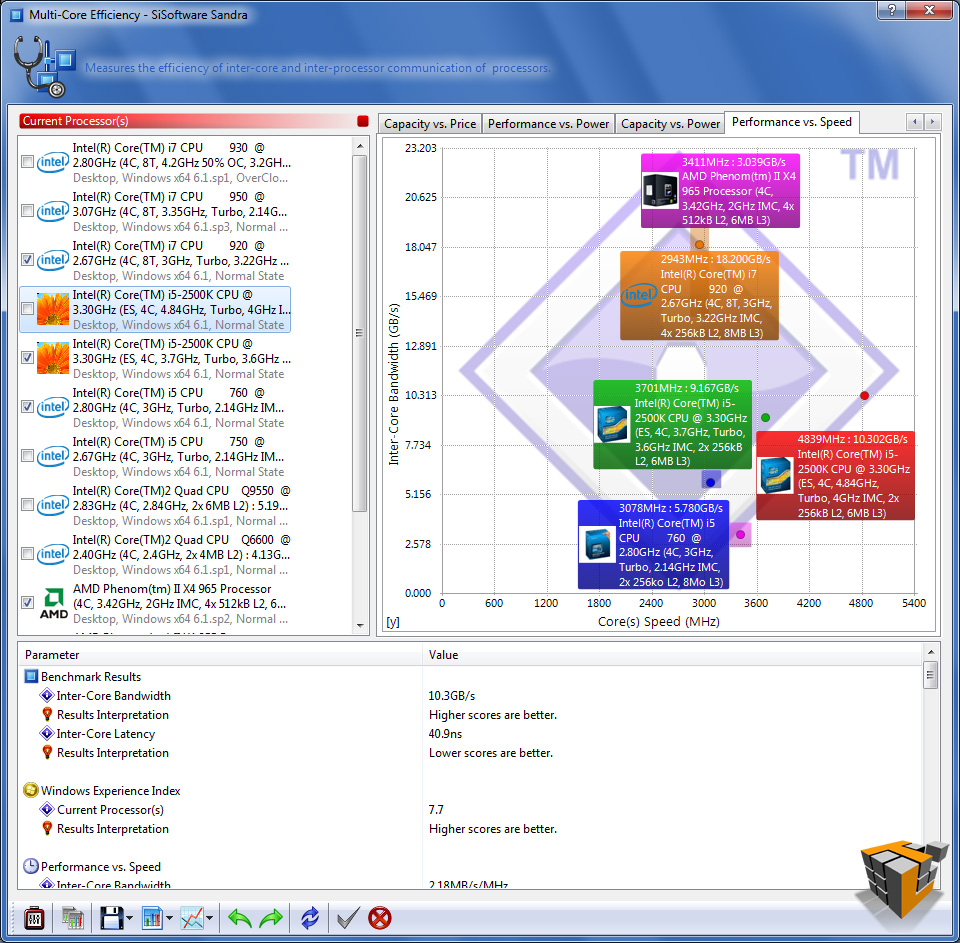Click the copy results charts icon
This screenshot has width=960, height=943.
(72, 918)
